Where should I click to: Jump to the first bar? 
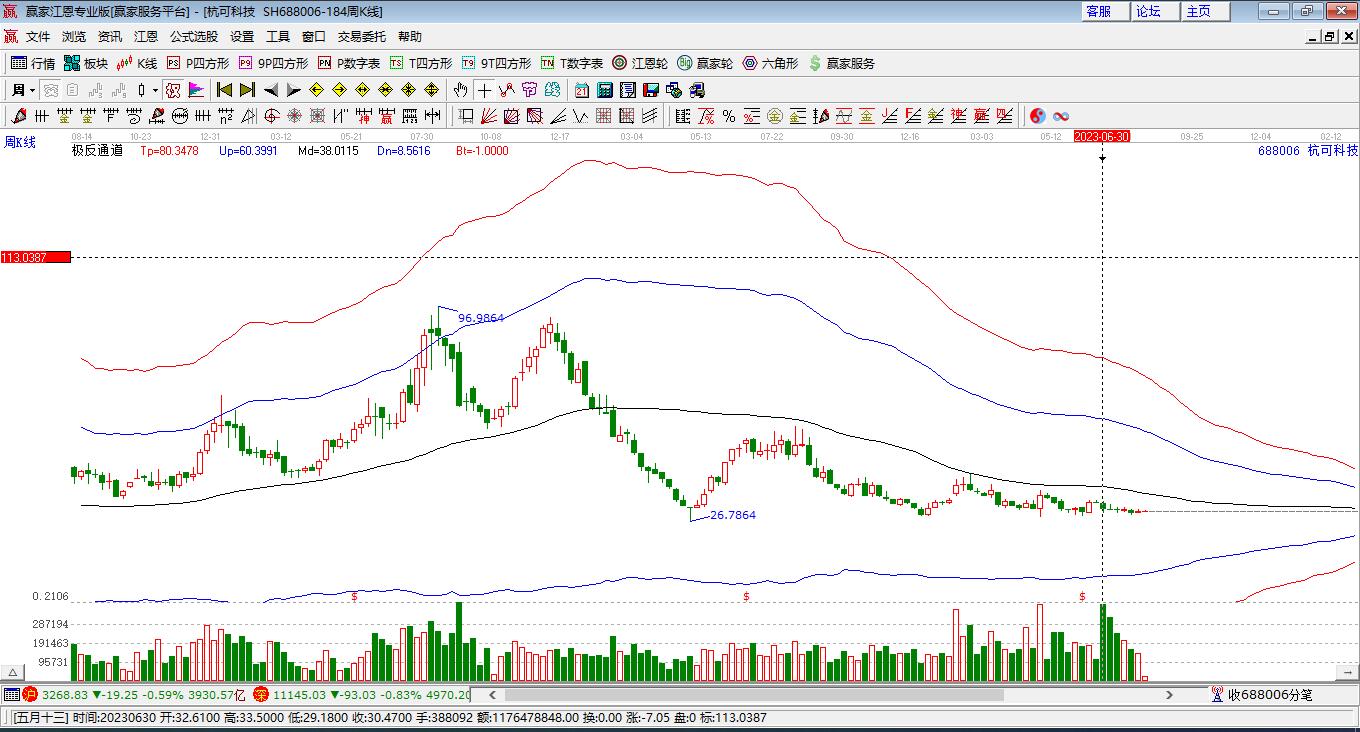[224, 90]
